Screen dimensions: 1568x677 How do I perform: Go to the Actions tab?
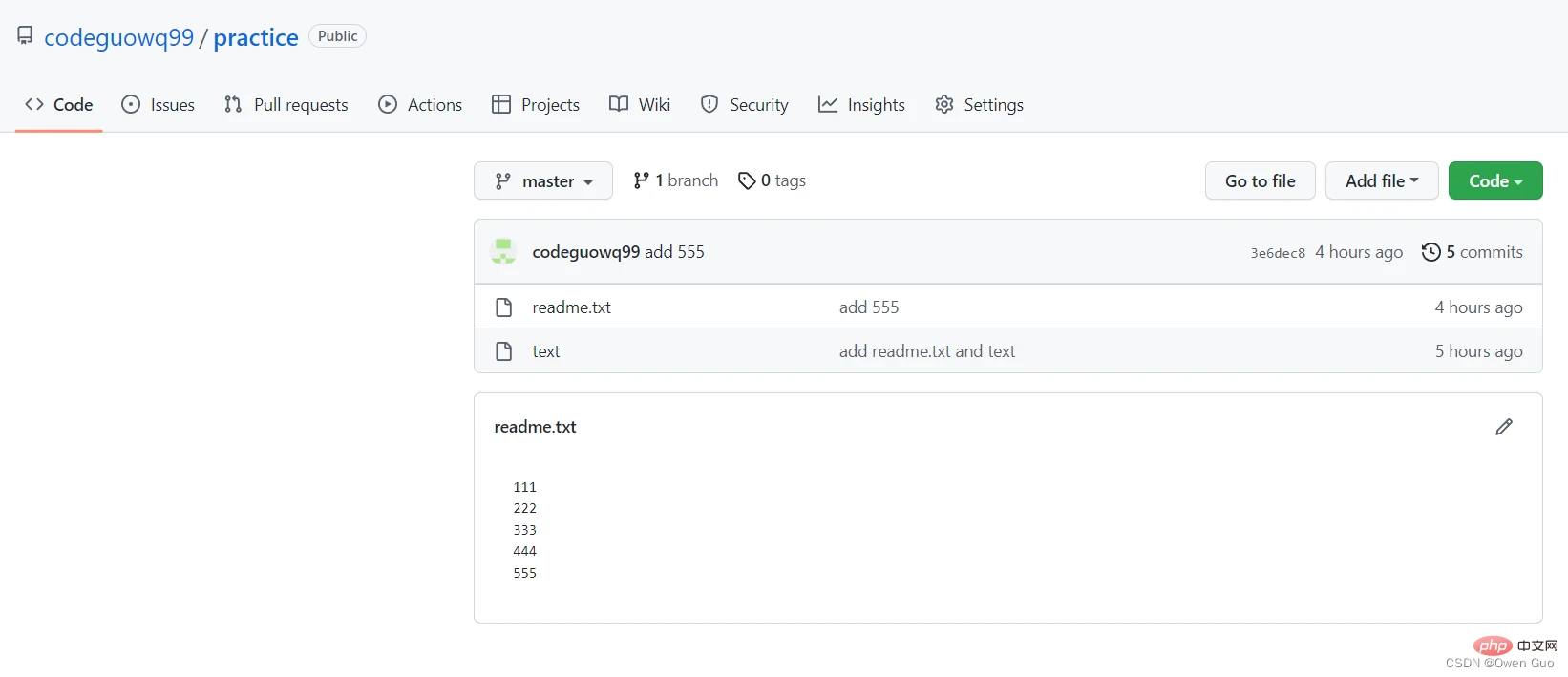(x=420, y=105)
